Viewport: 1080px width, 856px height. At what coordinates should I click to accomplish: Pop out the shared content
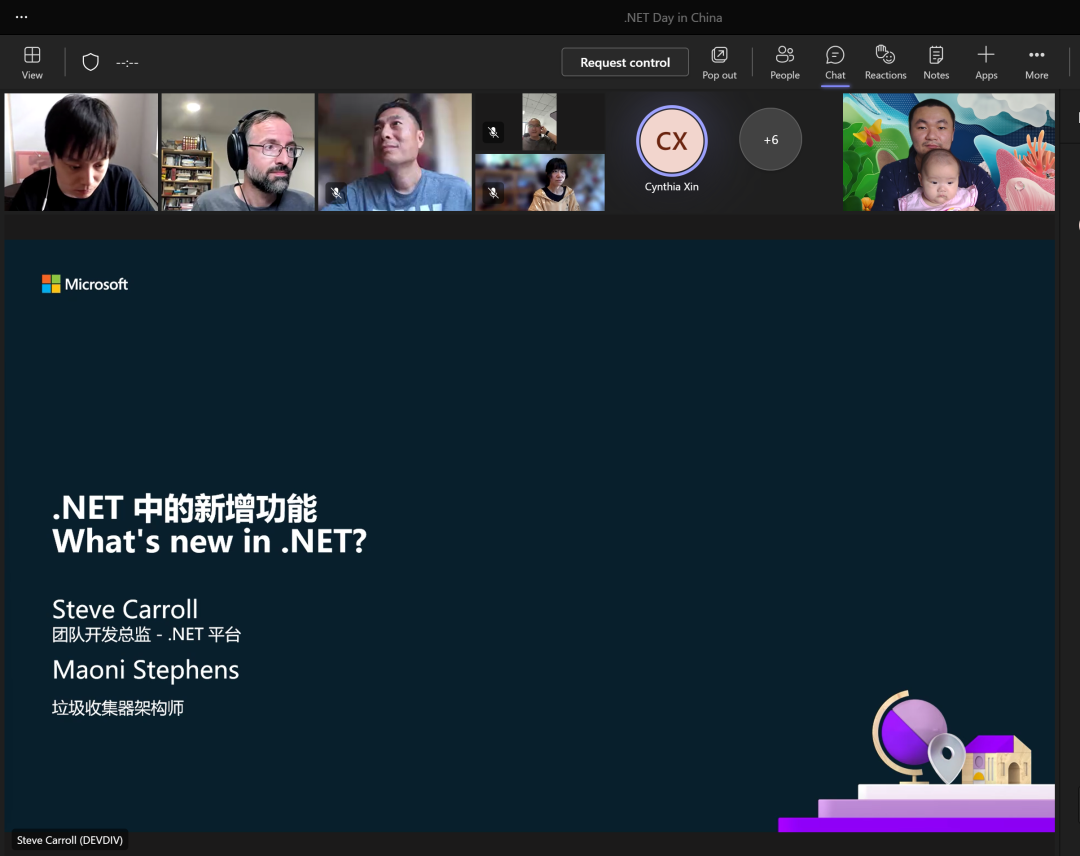click(x=719, y=63)
